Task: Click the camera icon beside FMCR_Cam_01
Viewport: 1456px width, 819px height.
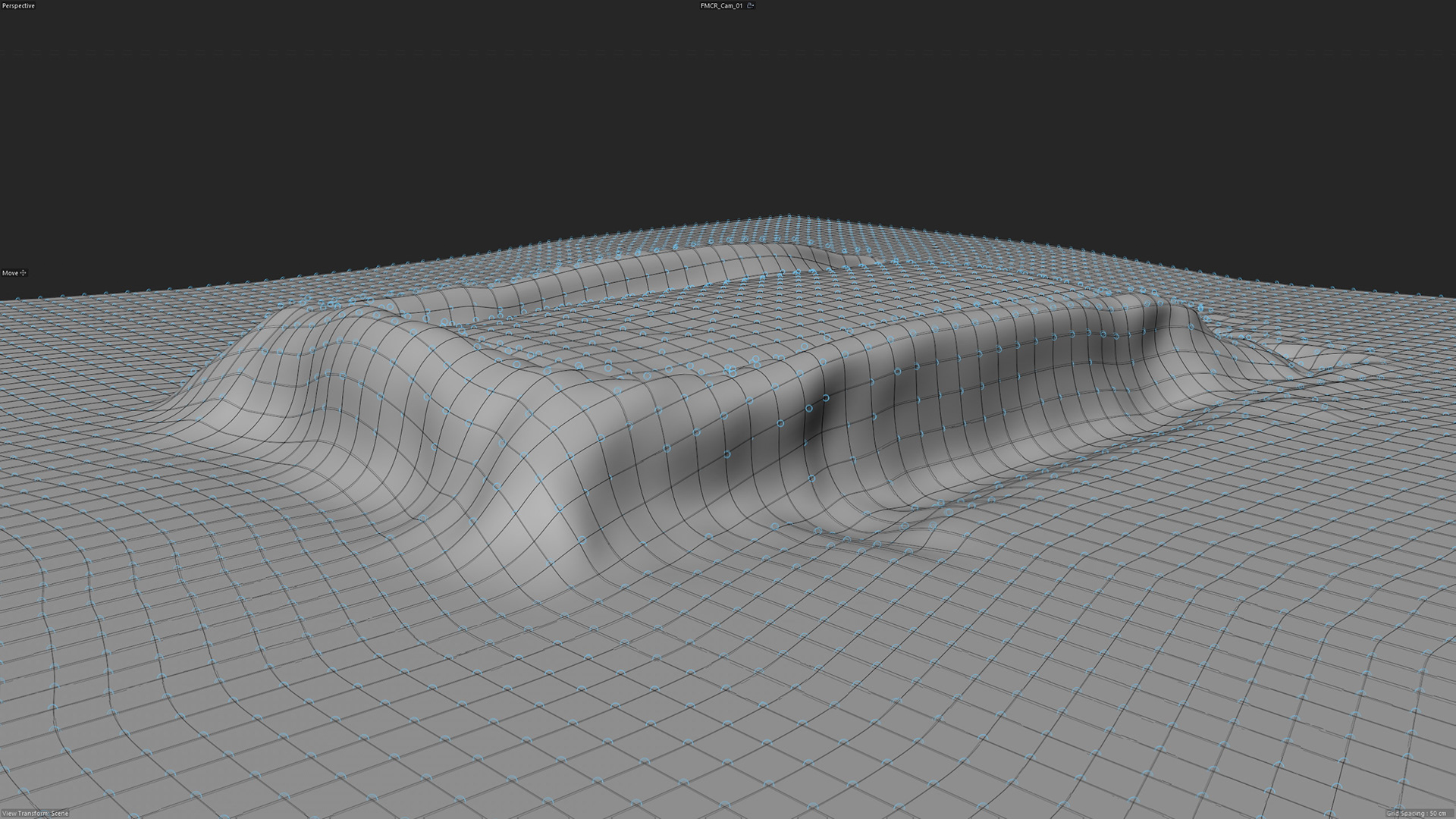Action: click(x=751, y=5)
